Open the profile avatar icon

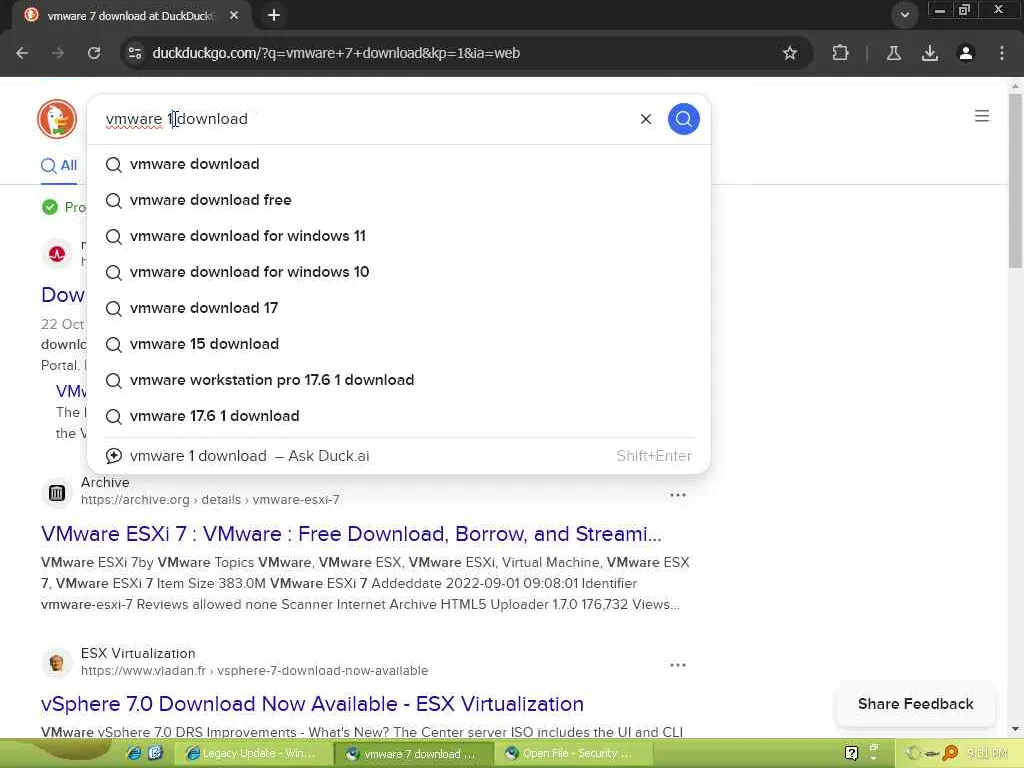pyautogui.click(x=965, y=53)
